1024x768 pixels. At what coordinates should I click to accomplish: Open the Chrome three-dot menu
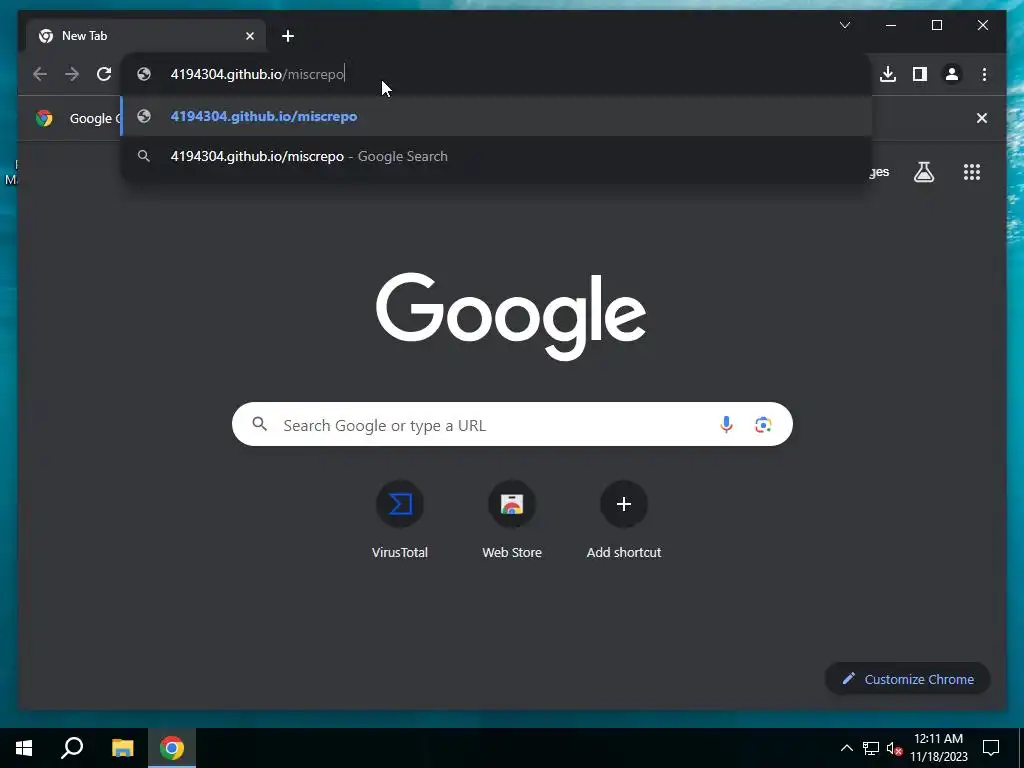tap(984, 74)
